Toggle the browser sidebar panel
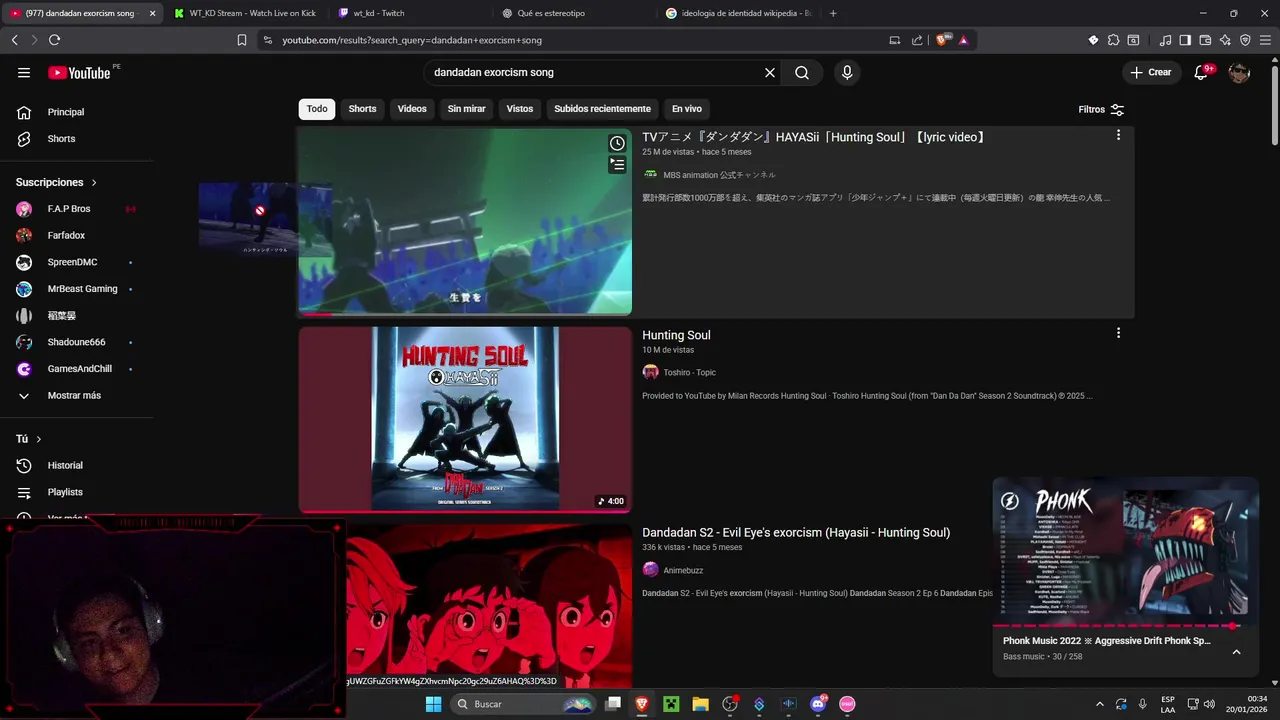Viewport: 1280px width, 720px height. tap(1185, 40)
